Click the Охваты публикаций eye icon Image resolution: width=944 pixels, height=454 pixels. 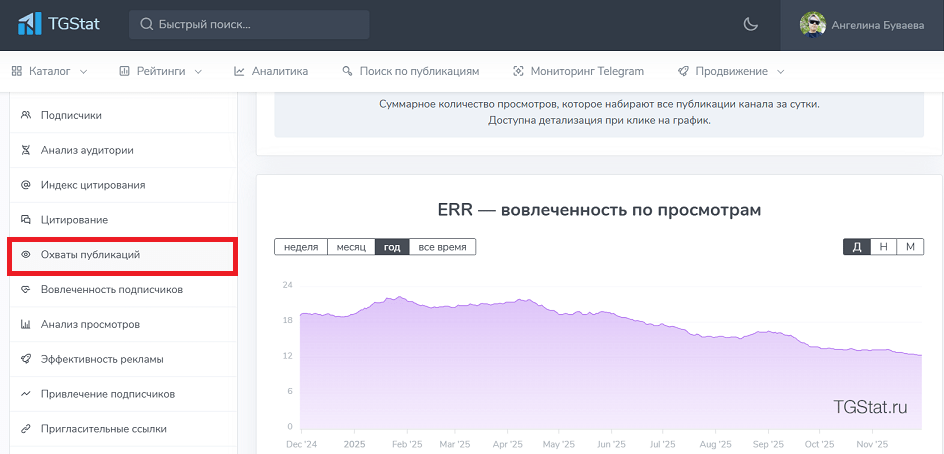click(x=26, y=255)
